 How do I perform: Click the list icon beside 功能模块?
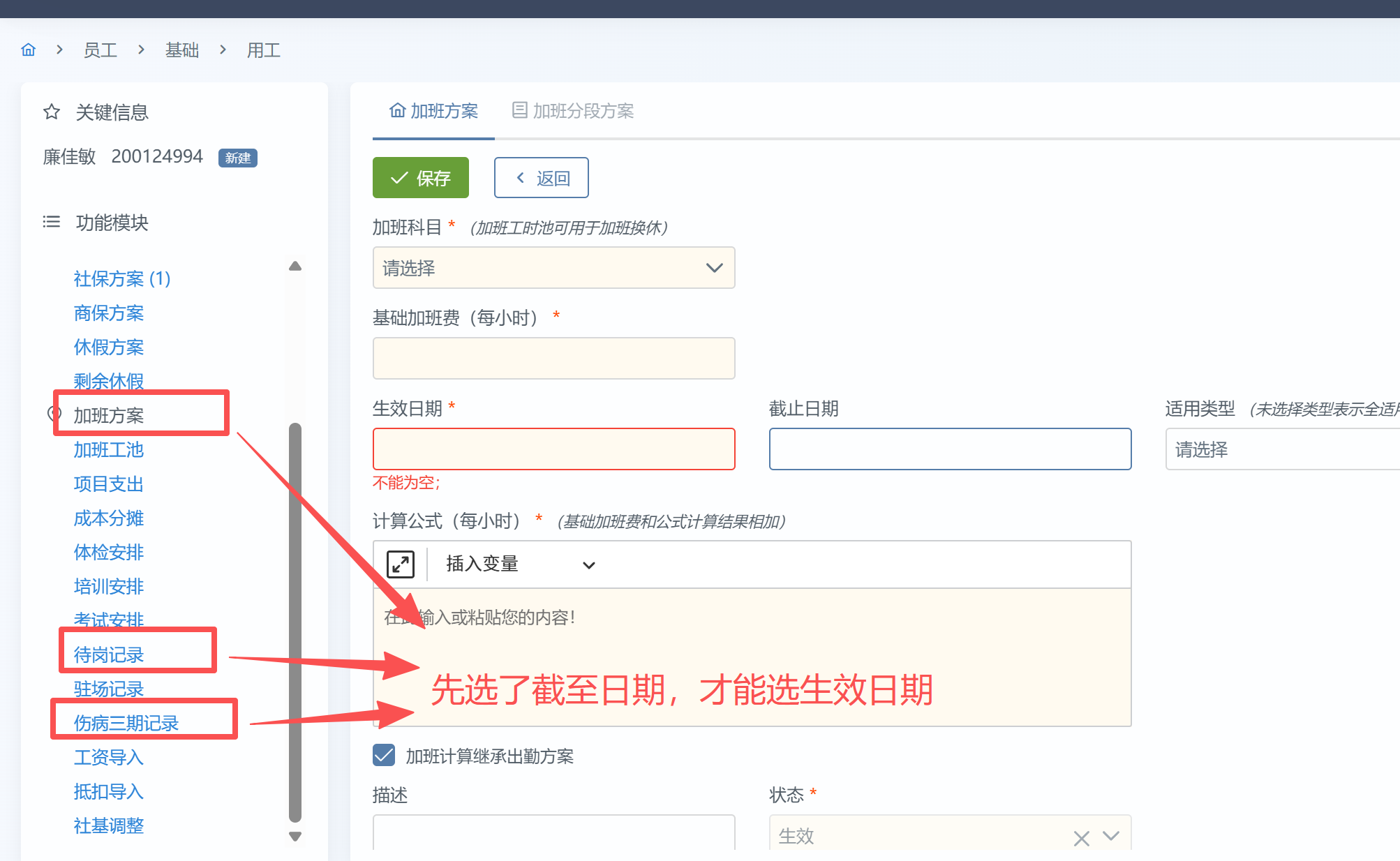(52, 222)
